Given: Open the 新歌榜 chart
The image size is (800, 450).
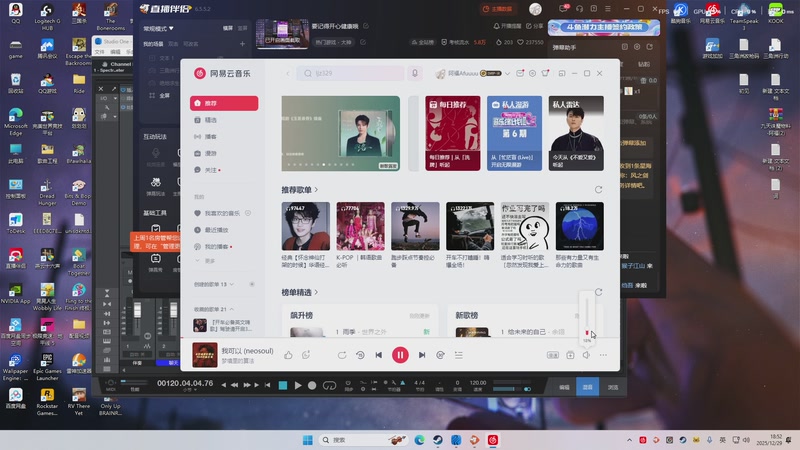Looking at the screenshot, I should [466, 315].
